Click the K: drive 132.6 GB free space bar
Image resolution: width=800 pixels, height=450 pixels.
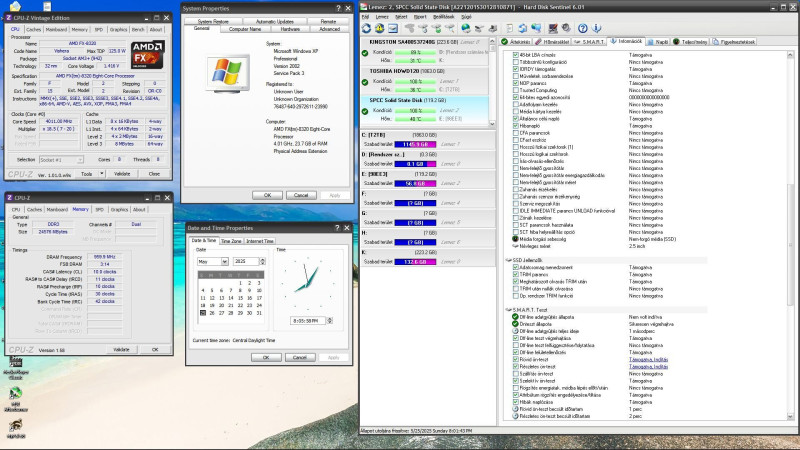(415, 262)
